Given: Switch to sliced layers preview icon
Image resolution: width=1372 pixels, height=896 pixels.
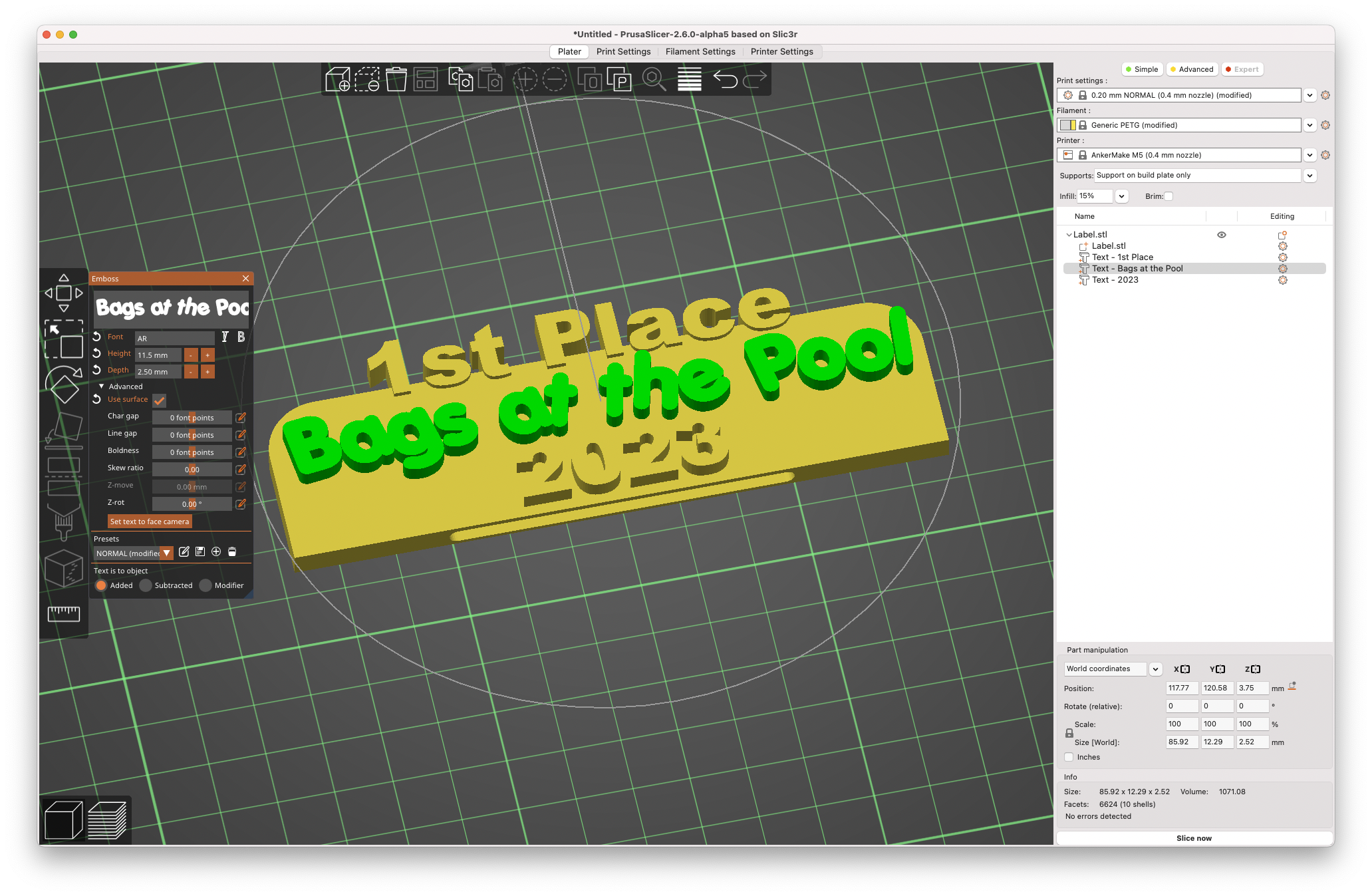Looking at the screenshot, I should point(107,820).
